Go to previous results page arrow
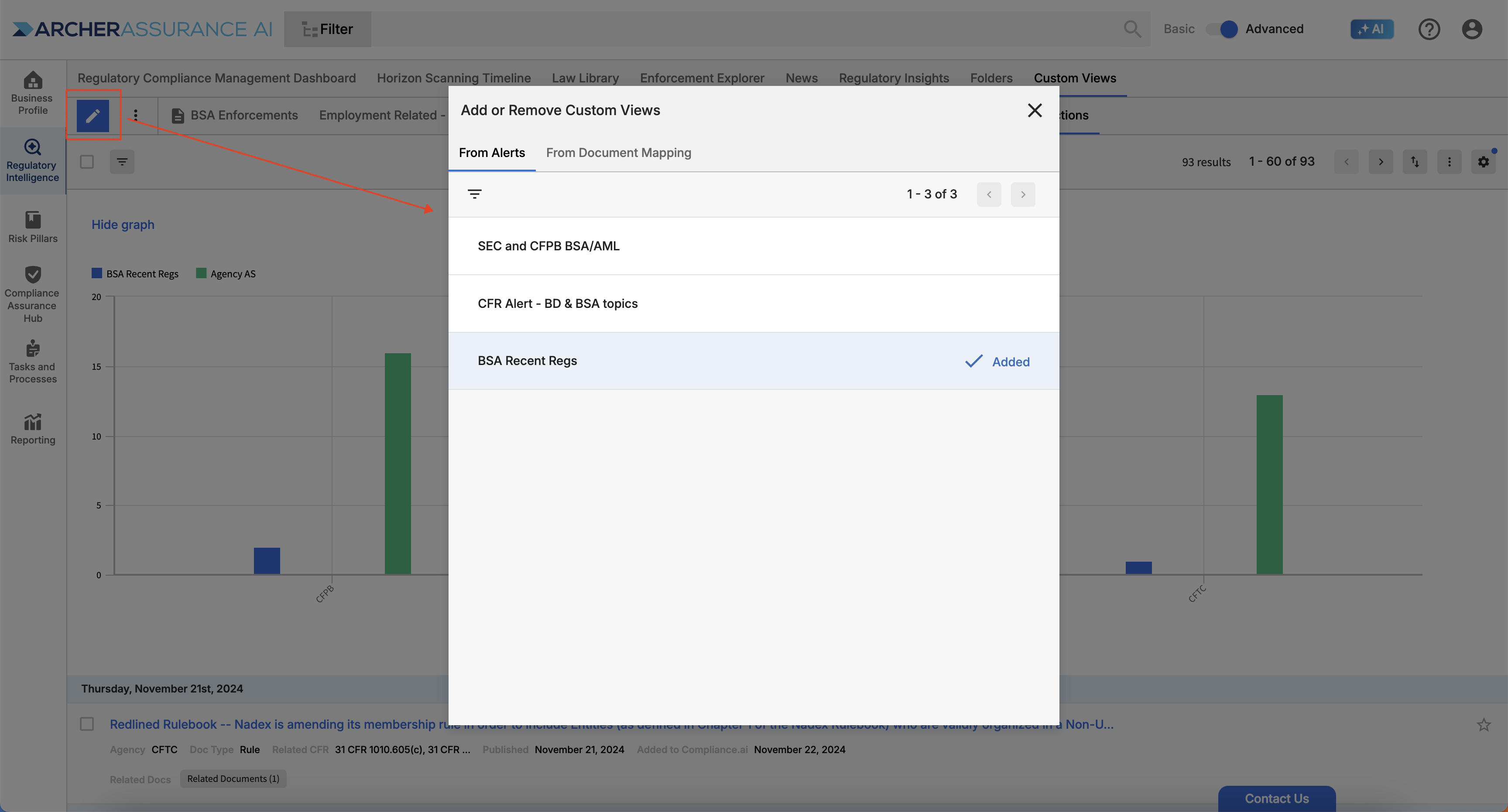This screenshot has width=1508, height=812. point(1346,161)
